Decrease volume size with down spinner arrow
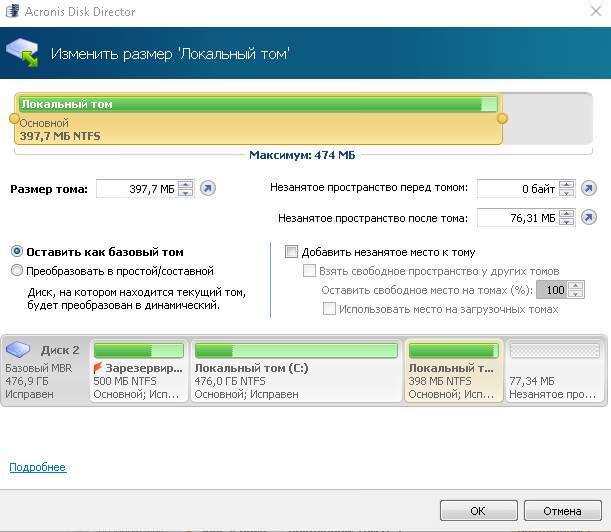Screen dimensions: 611x532 tap(185, 193)
